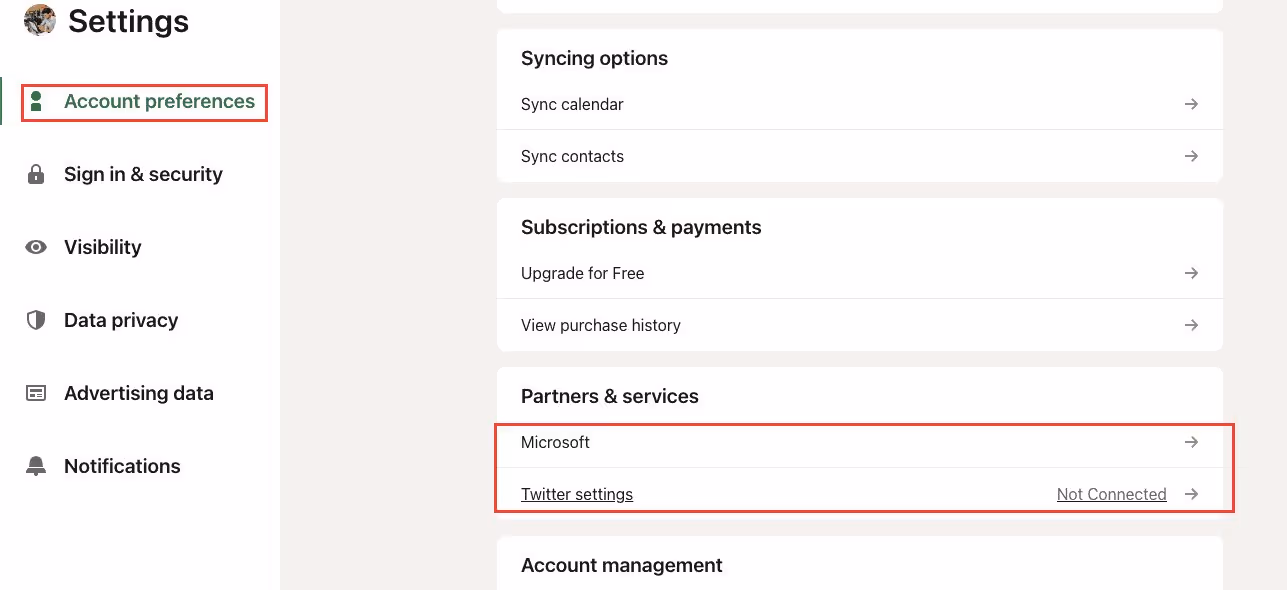Click the lock icon next to Sign in & security
This screenshot has width=1287, height=590.
(x=36, y=173)
